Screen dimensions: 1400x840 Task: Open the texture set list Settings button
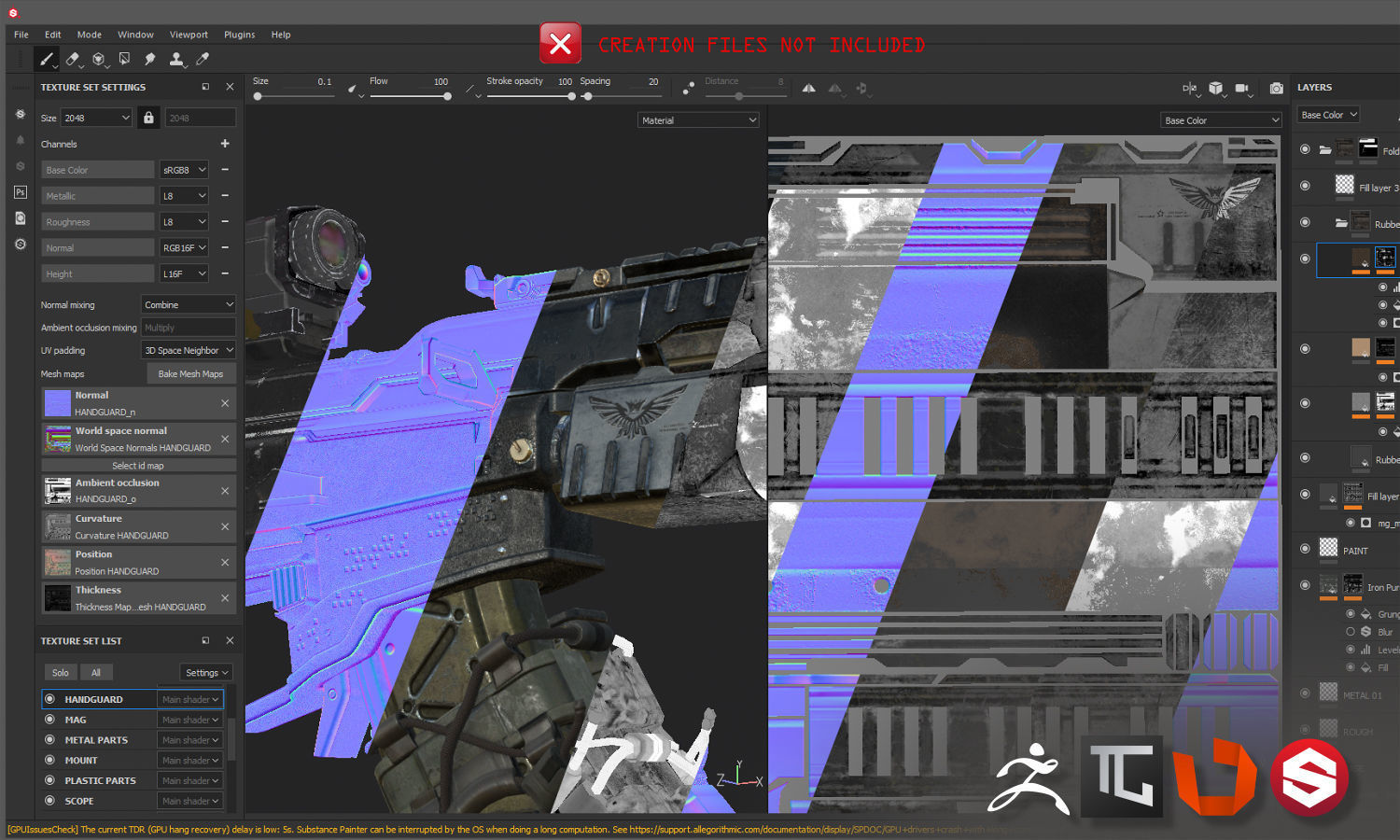tap(205, 672)
